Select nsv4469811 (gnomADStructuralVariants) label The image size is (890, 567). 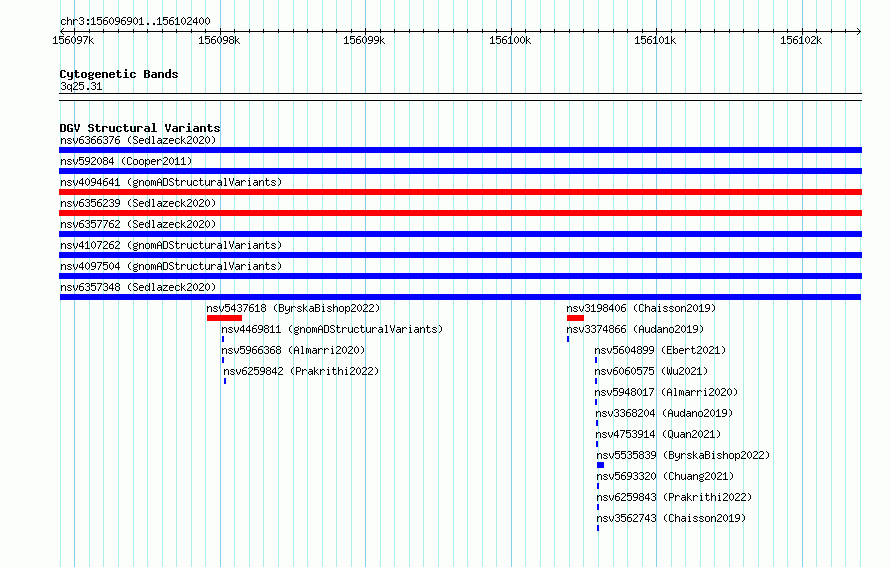332,329
